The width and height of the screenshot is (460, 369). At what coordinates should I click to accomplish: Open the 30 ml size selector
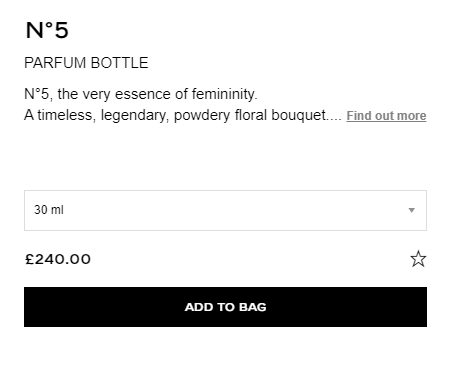click(225, 210)
